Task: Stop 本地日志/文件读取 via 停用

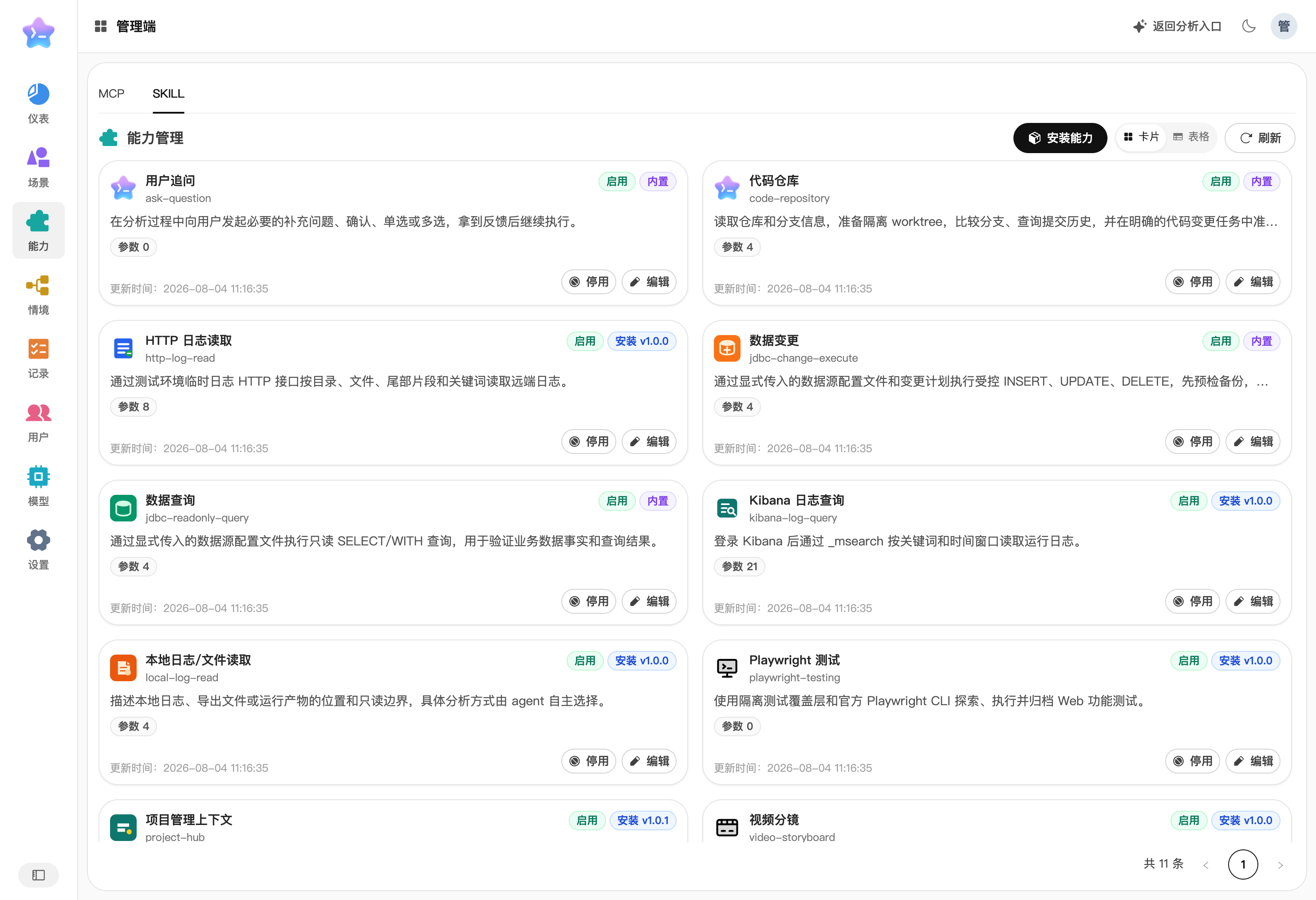Action: [588, 761]
